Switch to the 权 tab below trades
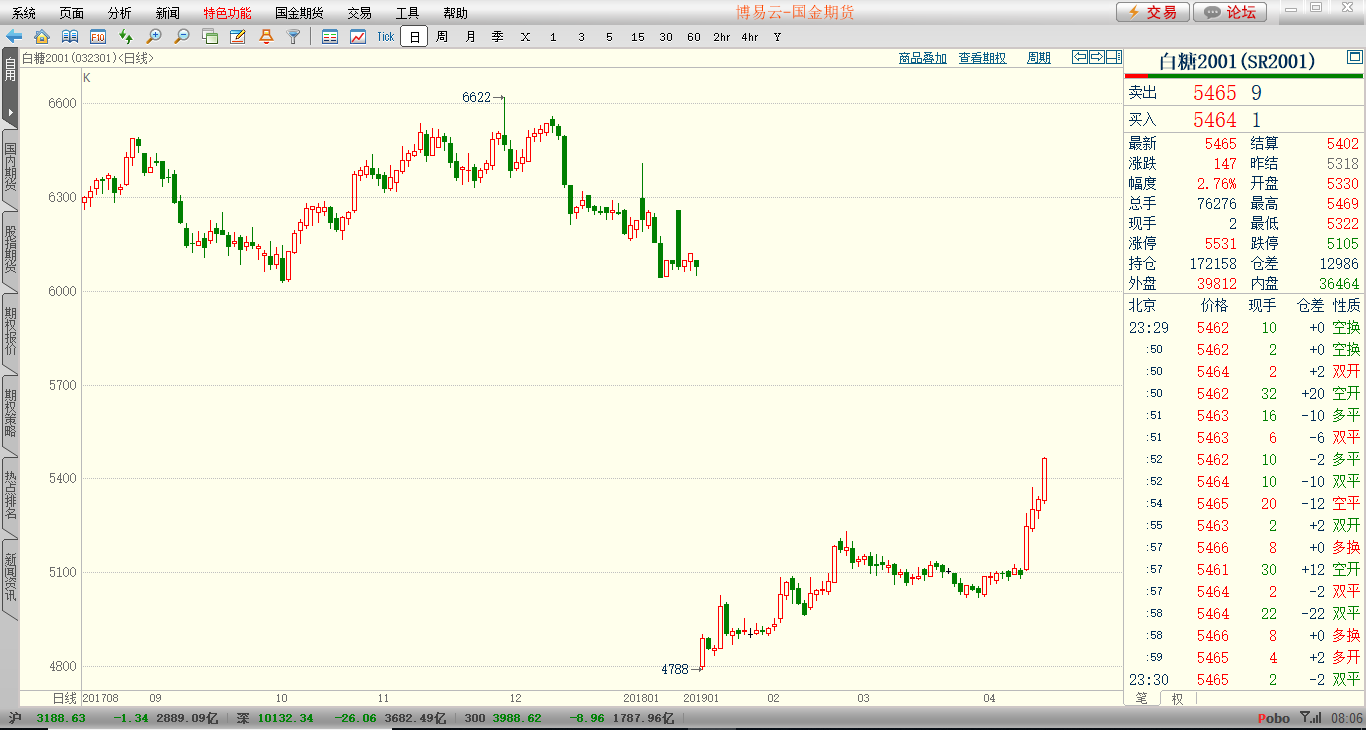Screen dimensions: 1366x730 click(x=1177, y=699)
